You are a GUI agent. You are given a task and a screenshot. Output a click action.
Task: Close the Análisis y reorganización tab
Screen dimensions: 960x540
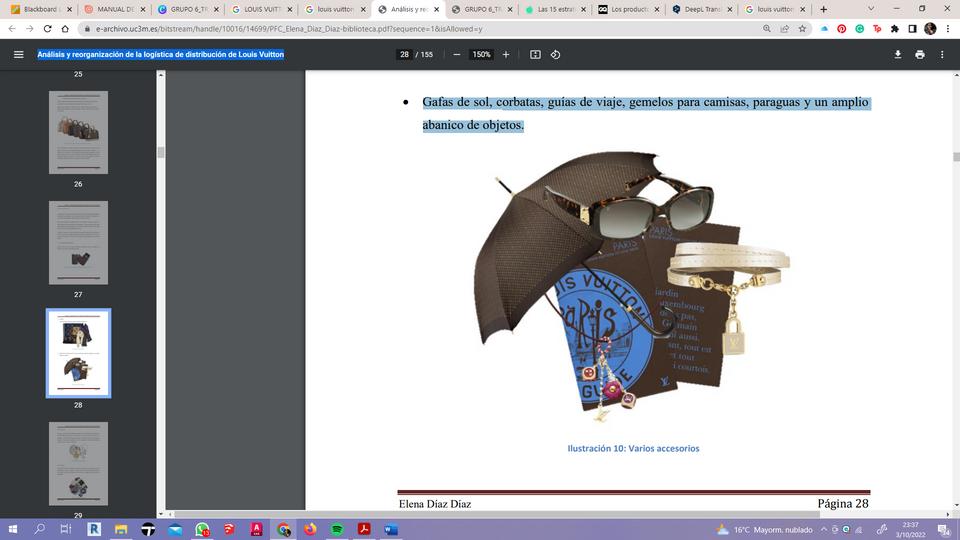(x=437, y=9)
